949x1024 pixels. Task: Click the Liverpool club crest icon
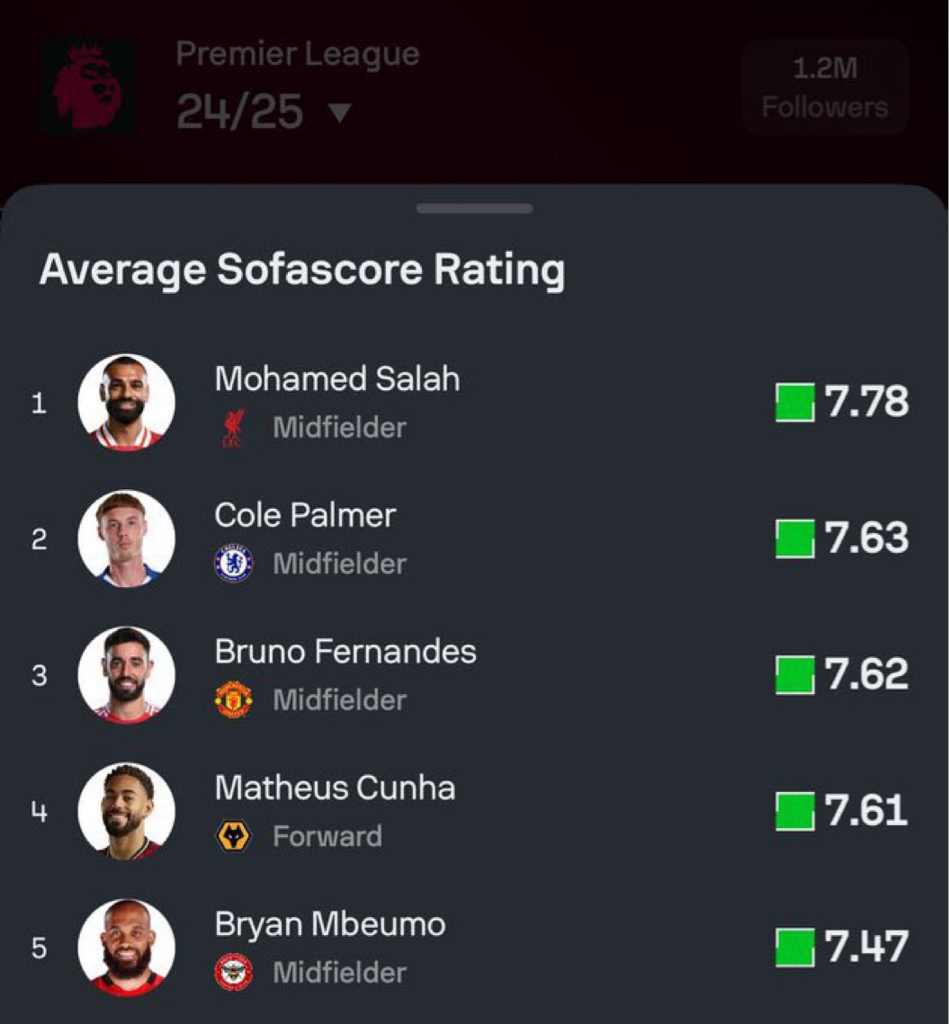coord(233,428)
